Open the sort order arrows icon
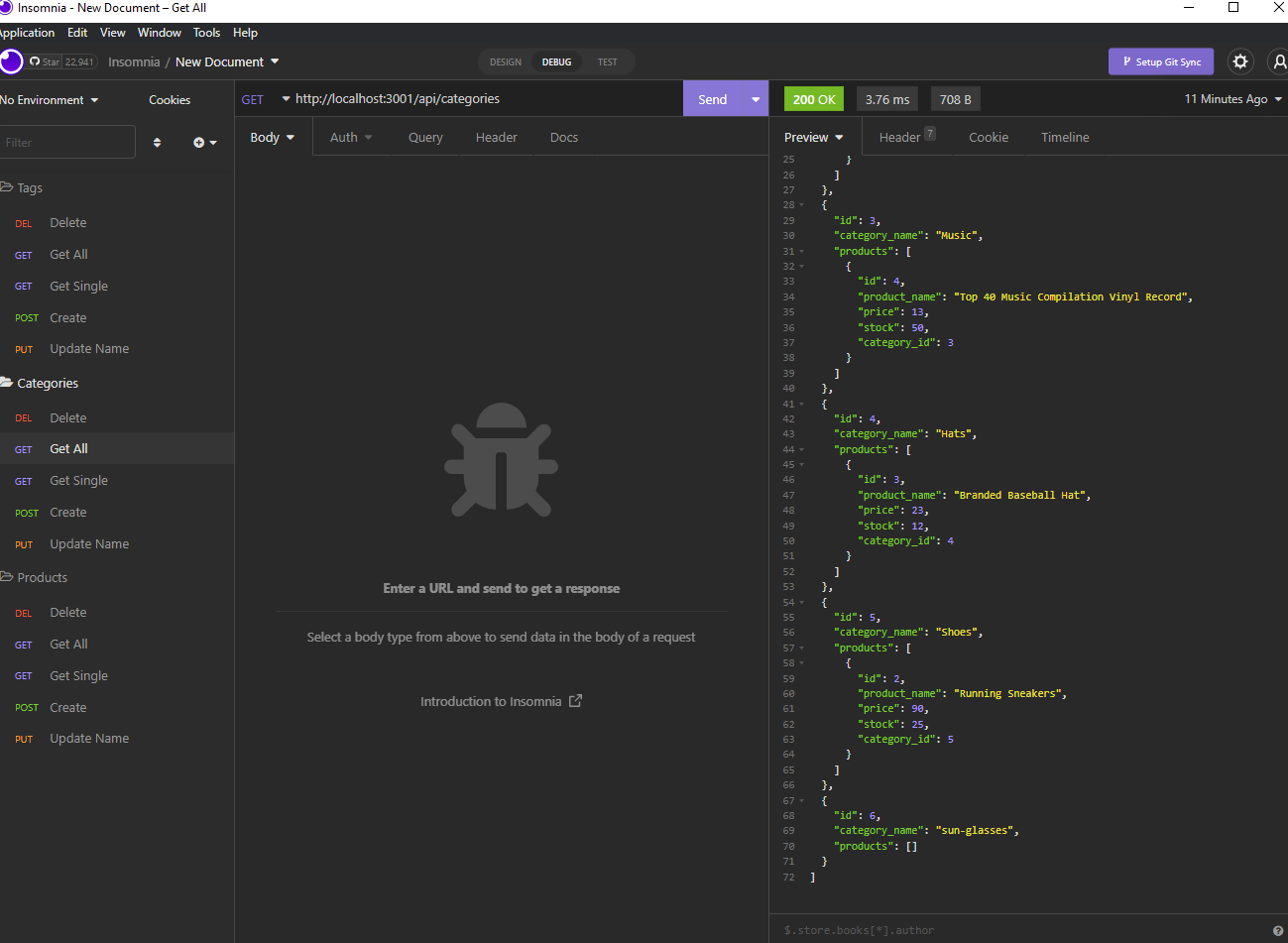 coord(157,143)
